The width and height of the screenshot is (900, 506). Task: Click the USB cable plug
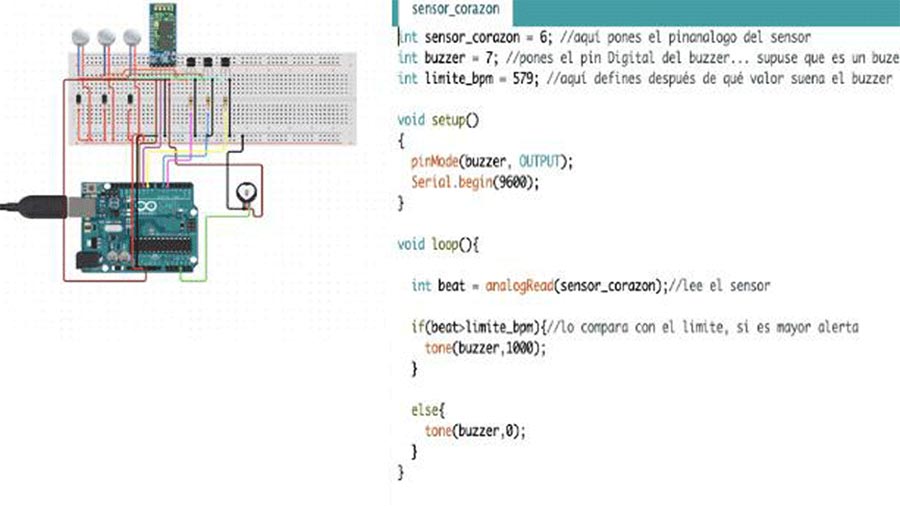(x=43, y=207)
